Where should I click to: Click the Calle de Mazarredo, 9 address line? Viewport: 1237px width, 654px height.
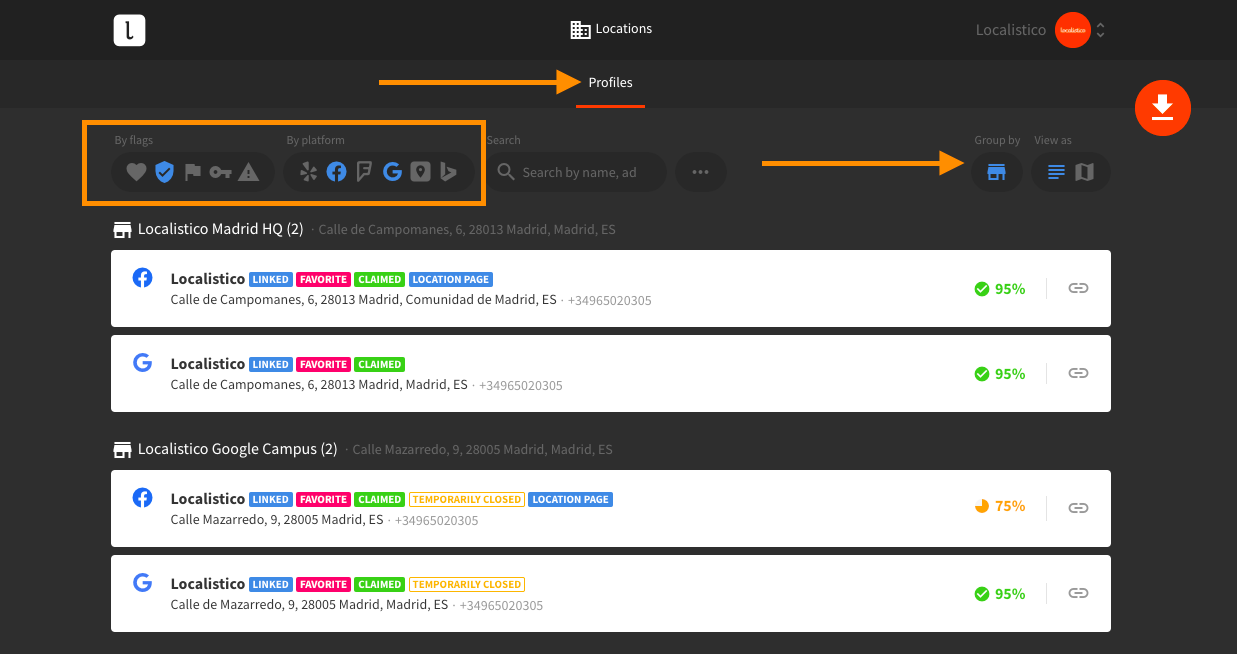310,605
